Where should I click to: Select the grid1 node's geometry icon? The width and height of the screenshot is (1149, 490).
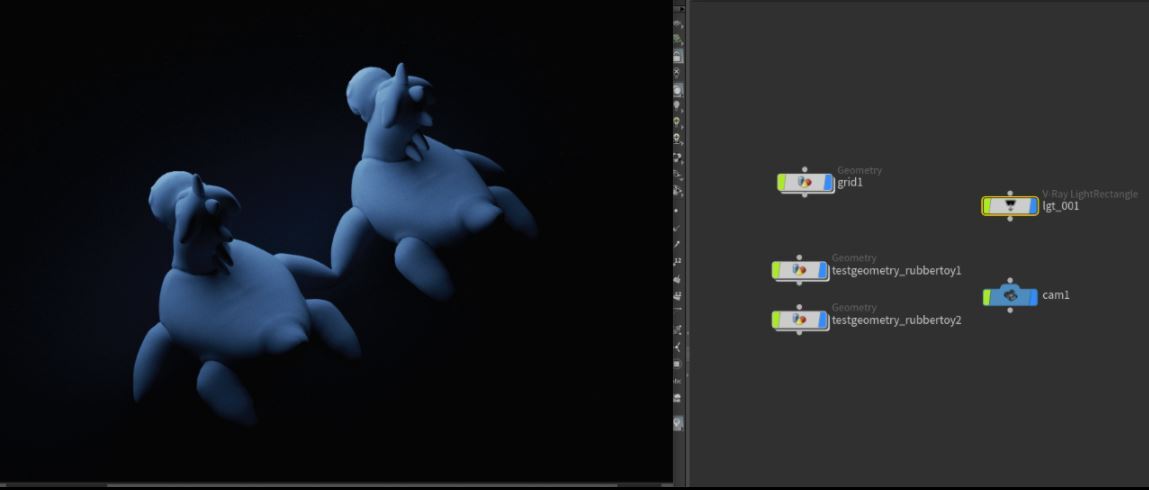[x=805, y=182]
